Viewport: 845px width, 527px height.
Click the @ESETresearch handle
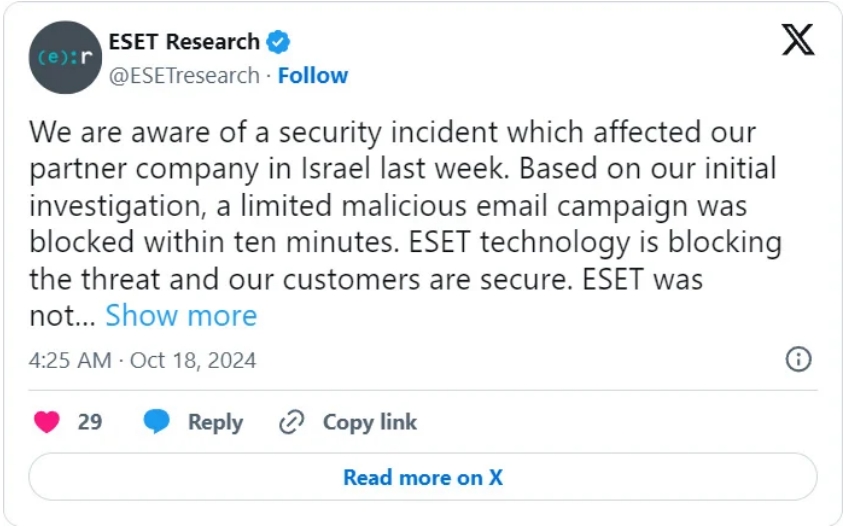(184, 75)
